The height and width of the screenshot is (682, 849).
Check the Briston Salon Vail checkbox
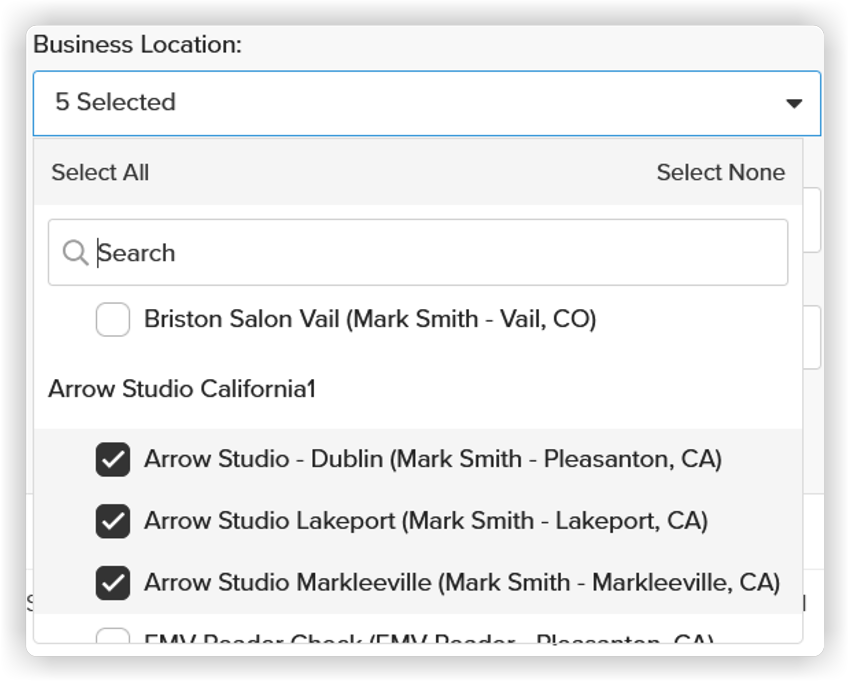tap(113, 319)
